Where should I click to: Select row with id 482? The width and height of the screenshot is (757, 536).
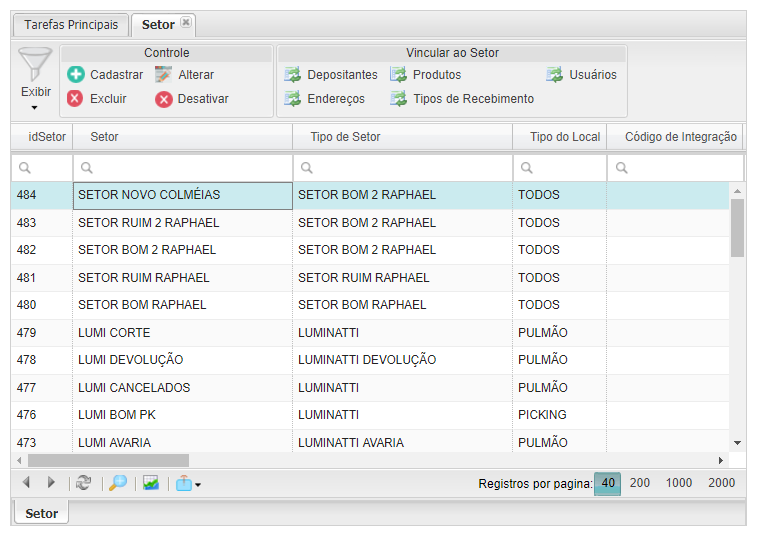coord(370,250)
